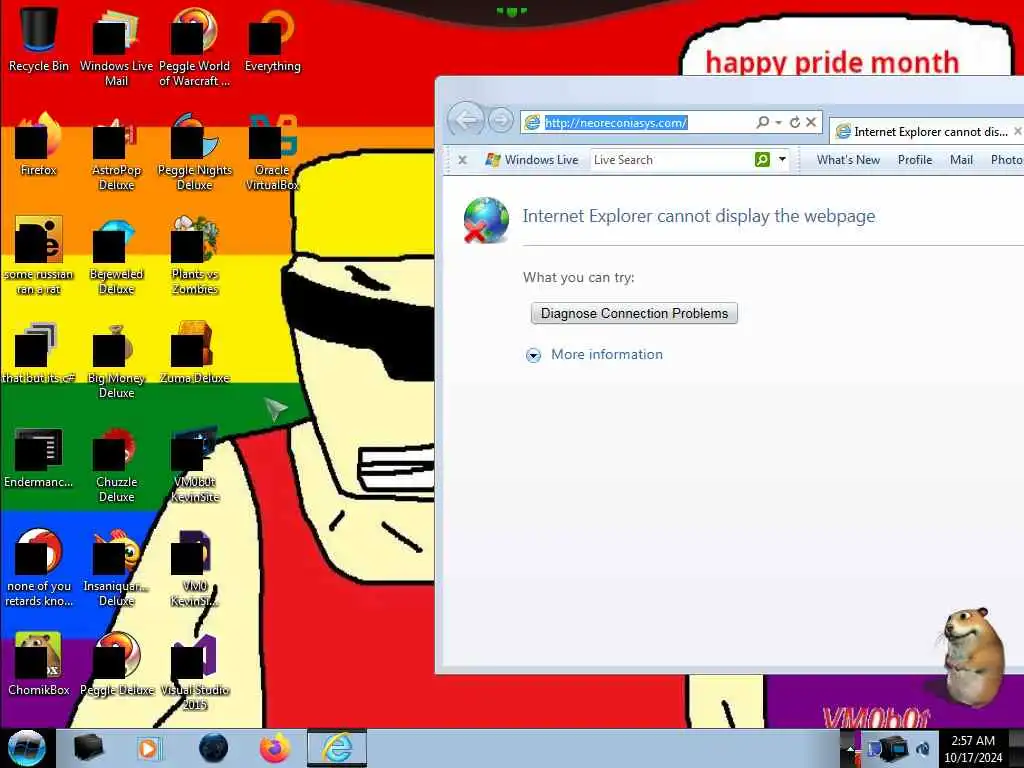Viewport: 1024px width, 768px height.
Task: Select the Big Money Deluxe desktop icon
Action: (116, 359)
